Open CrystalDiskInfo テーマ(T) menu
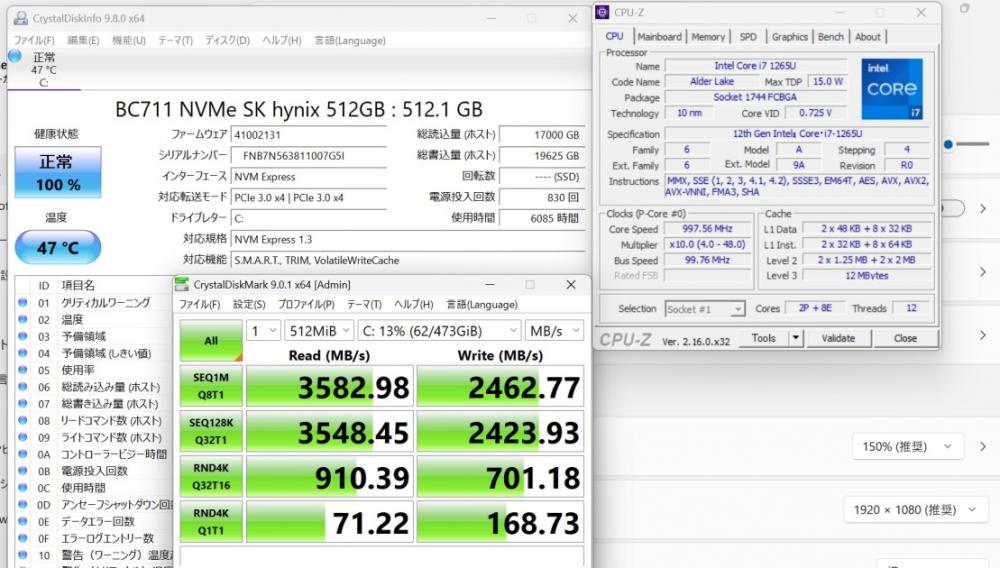 [x=175, y=40]
